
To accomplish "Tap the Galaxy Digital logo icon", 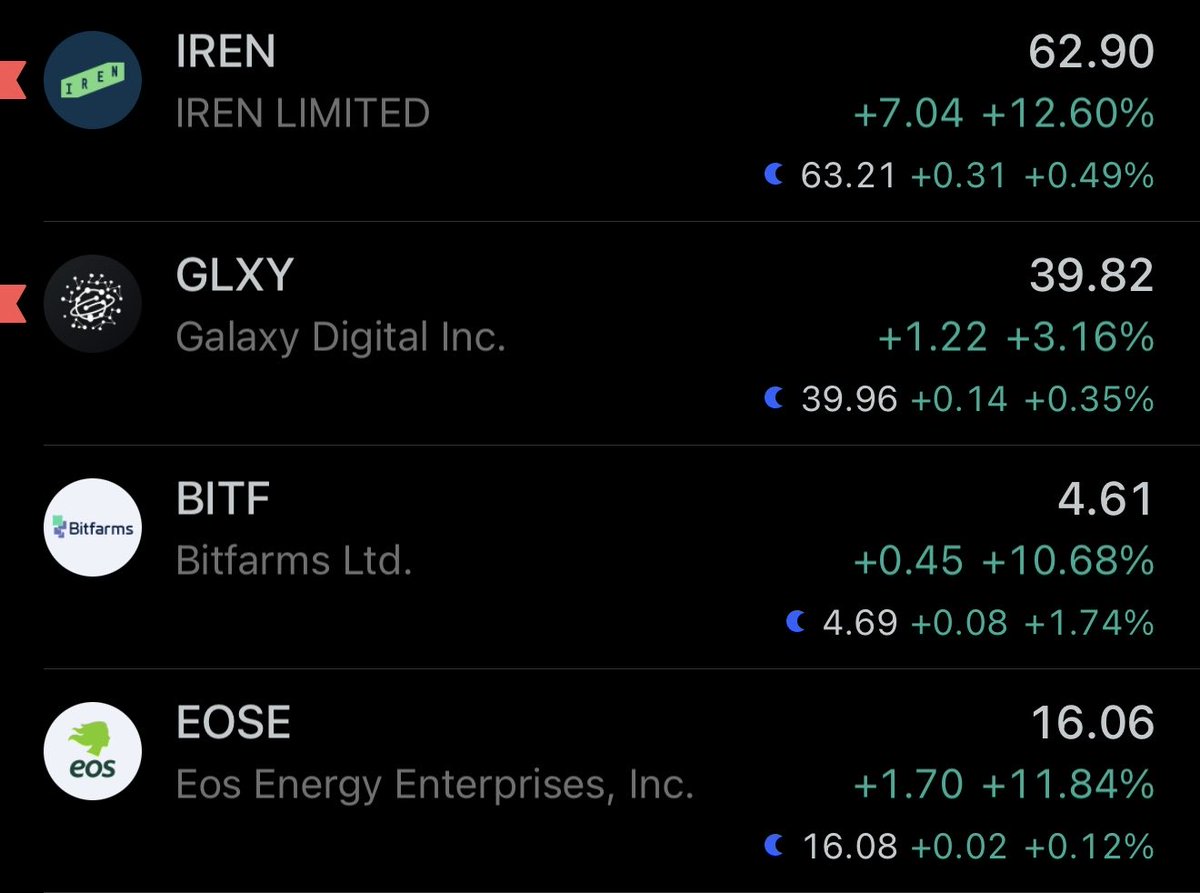I will coord(93,304).
